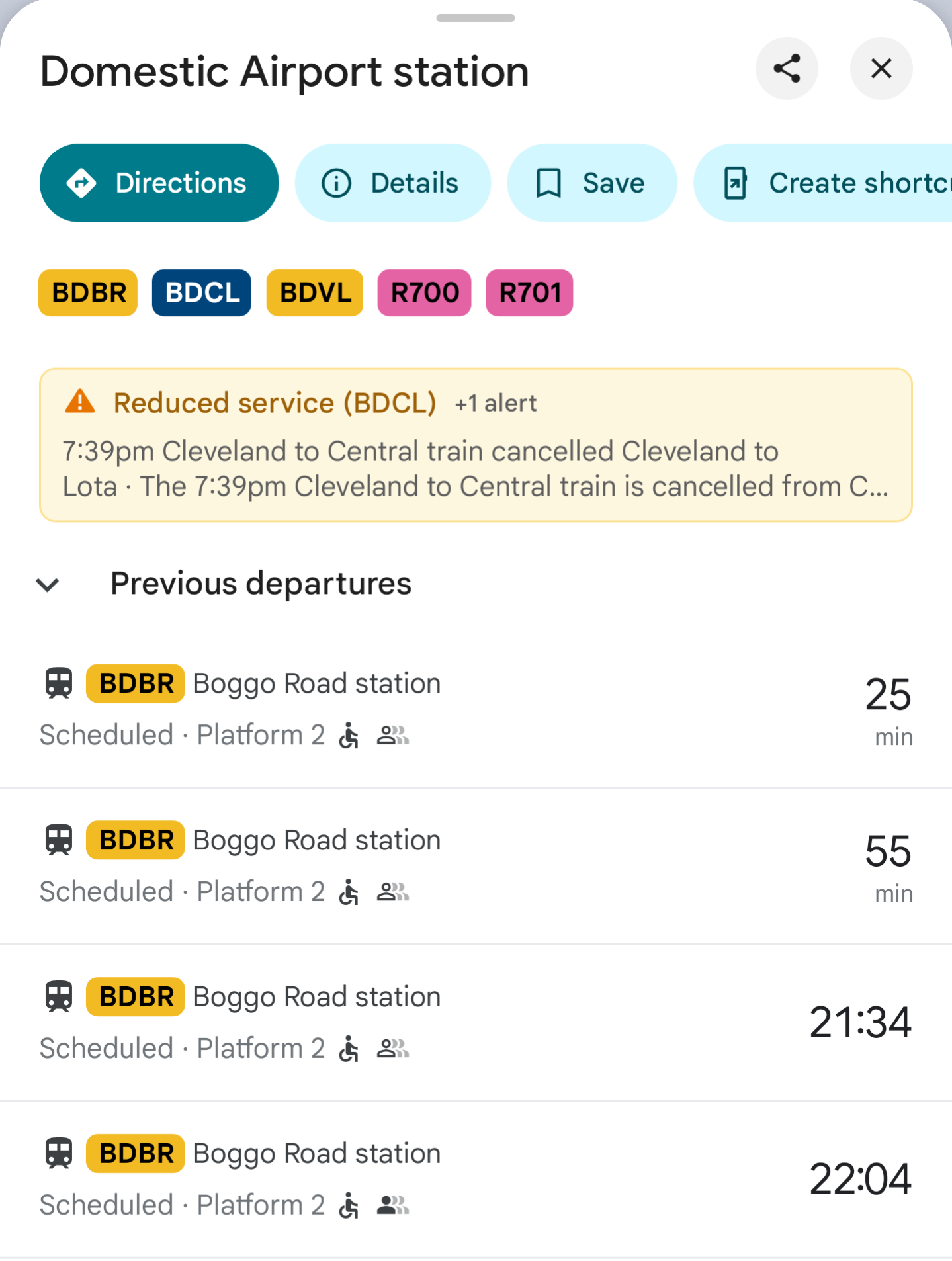Select the blue BDCL line badge

coord(202,292)
